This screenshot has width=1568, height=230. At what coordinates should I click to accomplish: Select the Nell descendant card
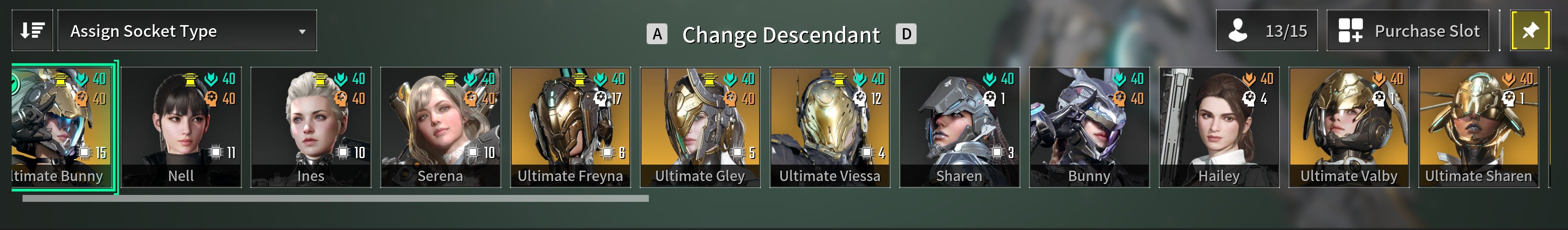(181, 127)
